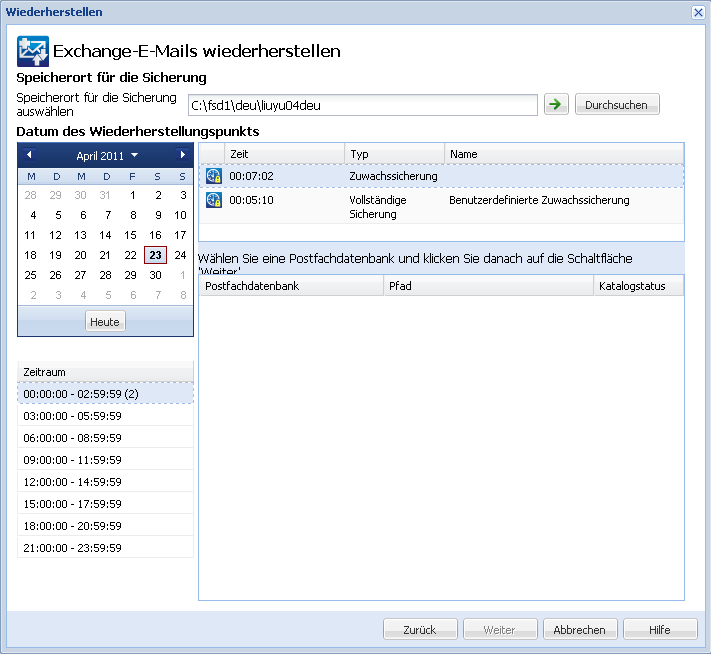The image size is (711, 654).
Task: Click the Zurück button
Action: coord(420,630)
